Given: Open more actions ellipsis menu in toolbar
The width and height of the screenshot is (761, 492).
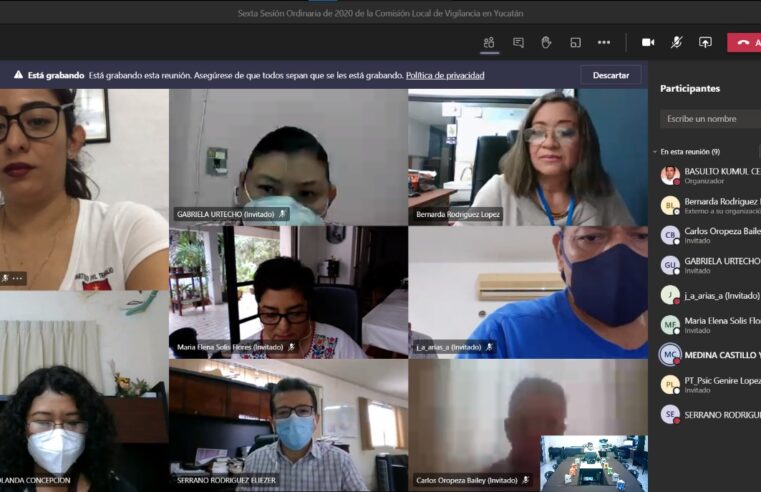Looking at the screenshot, I should 604,42.
